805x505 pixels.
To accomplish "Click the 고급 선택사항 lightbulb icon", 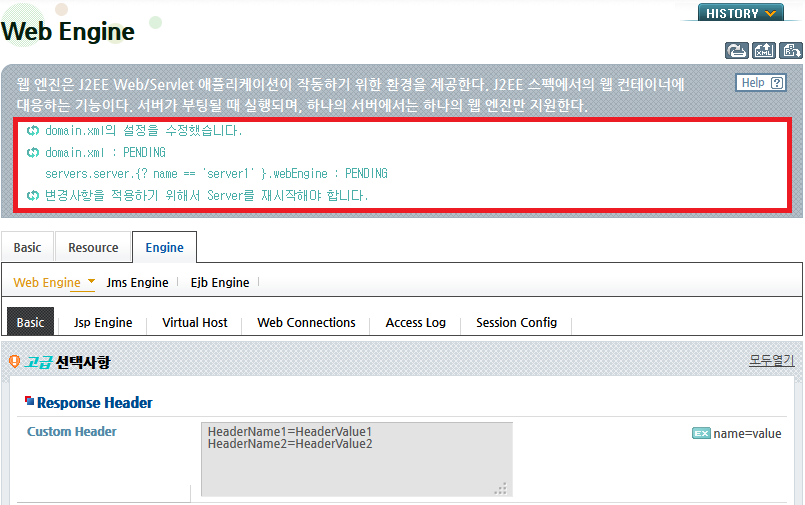I will tap(14, 362).
